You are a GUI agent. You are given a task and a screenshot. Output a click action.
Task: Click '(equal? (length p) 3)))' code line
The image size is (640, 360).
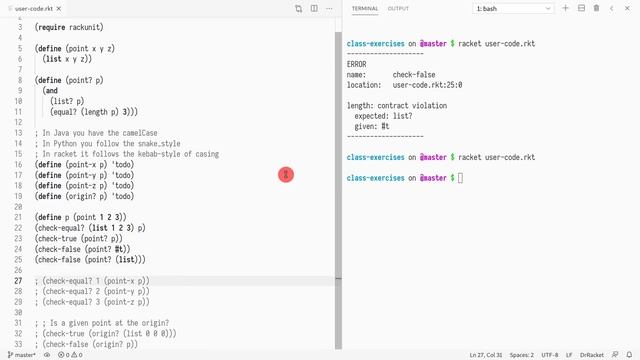94,112
